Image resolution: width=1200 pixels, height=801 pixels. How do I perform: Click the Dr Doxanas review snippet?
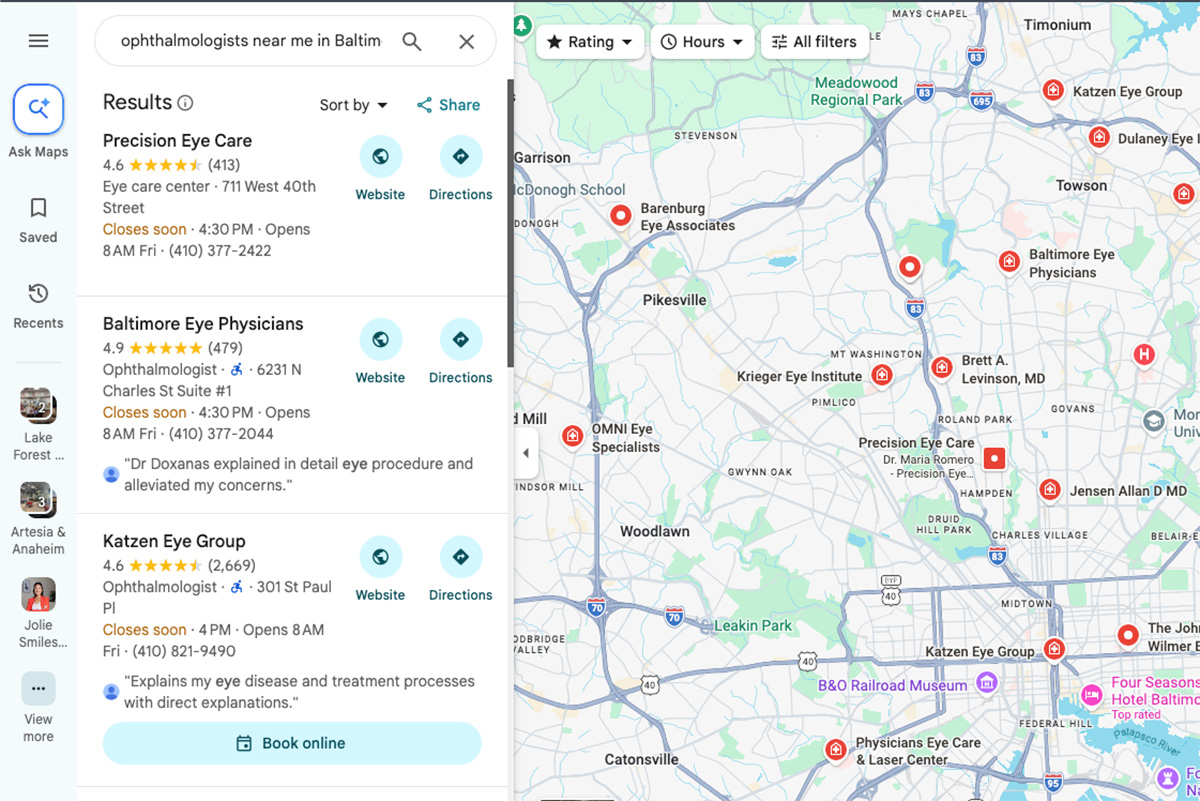click(298, 474)
